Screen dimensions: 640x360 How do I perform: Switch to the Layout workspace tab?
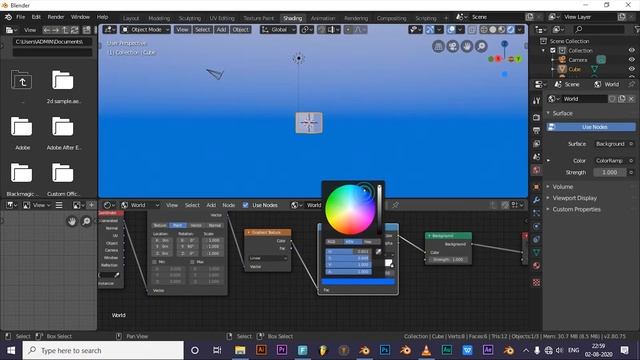pyautogui.click(x=131, y=18)
